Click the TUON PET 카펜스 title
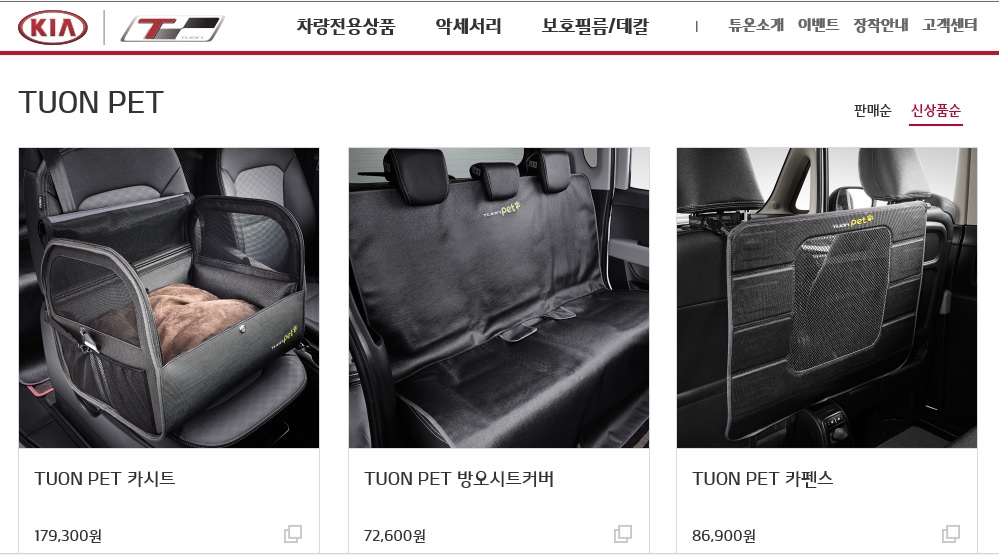 (763, 479)
